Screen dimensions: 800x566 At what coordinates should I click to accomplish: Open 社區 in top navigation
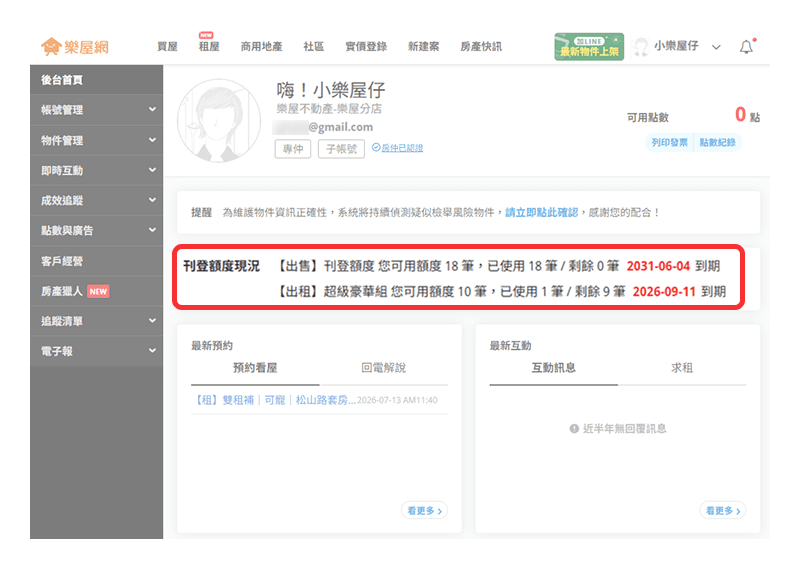(313, 46)
